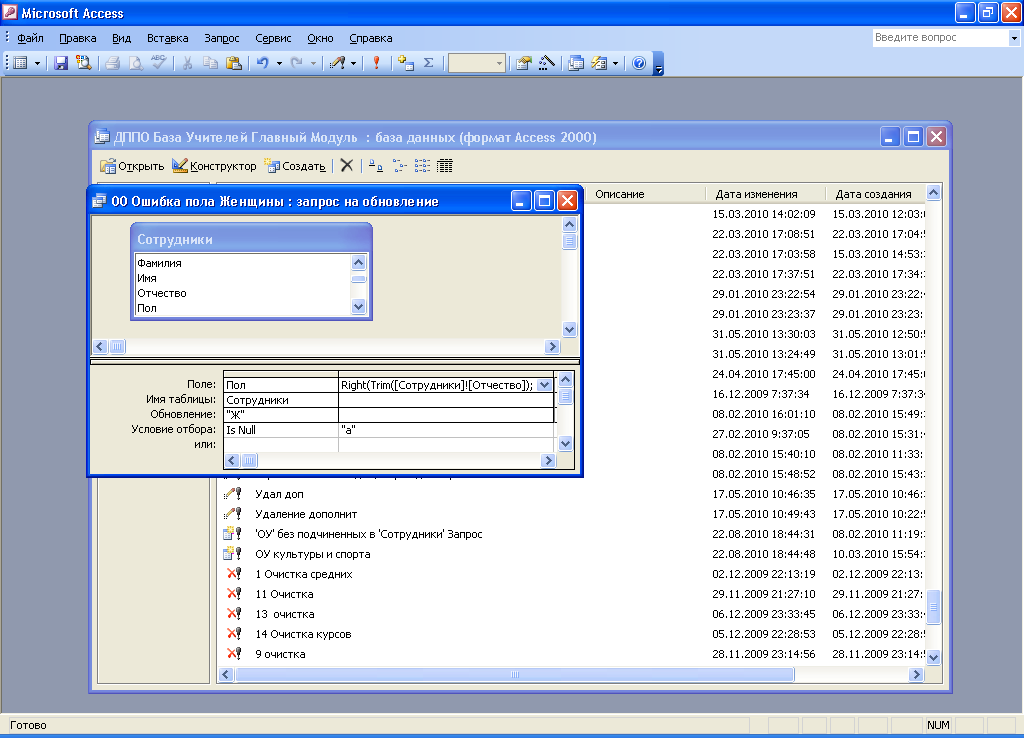Click the Database Window icon

point(576,63)
